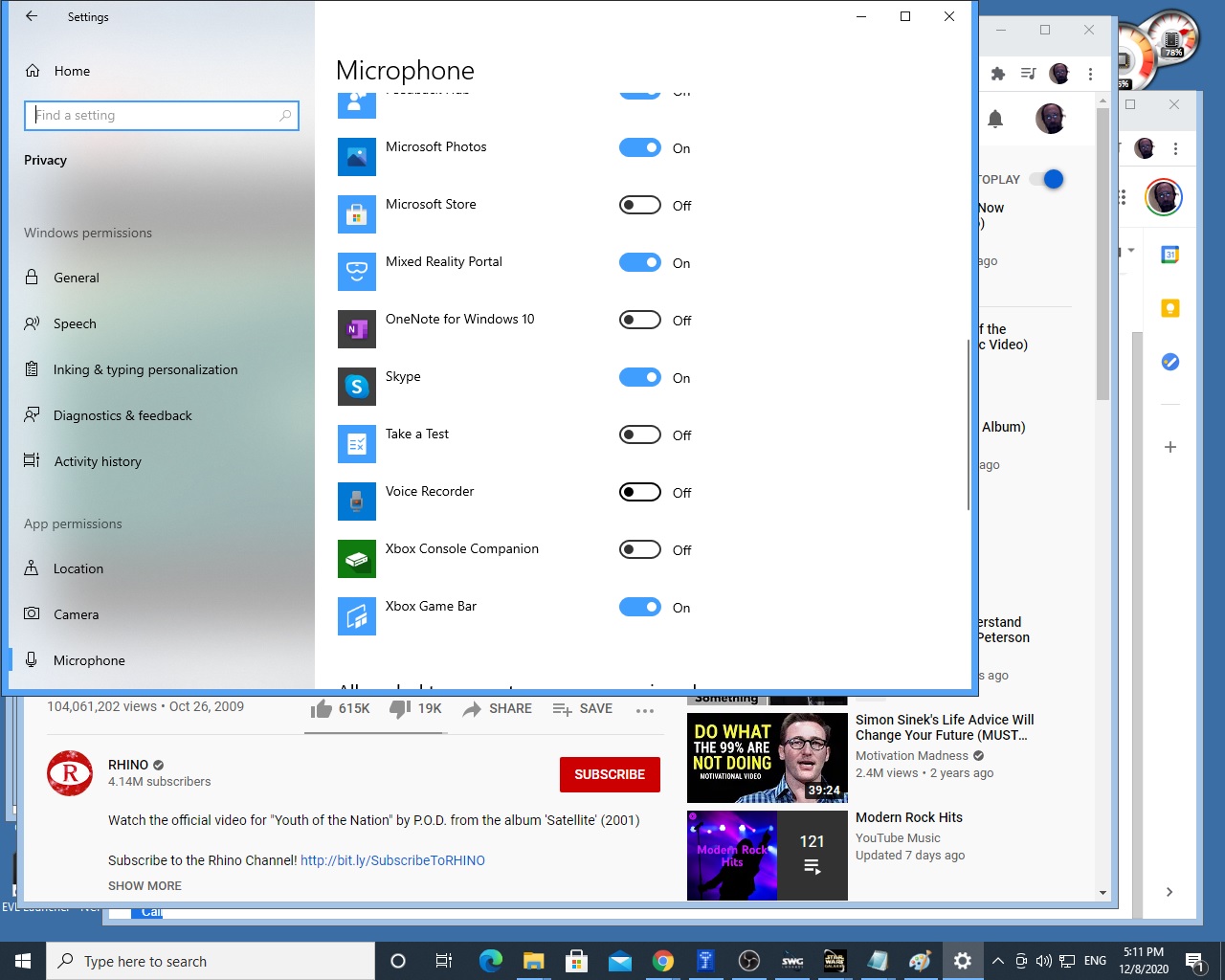Click the YouTube like thumbs-up icon

321,708
